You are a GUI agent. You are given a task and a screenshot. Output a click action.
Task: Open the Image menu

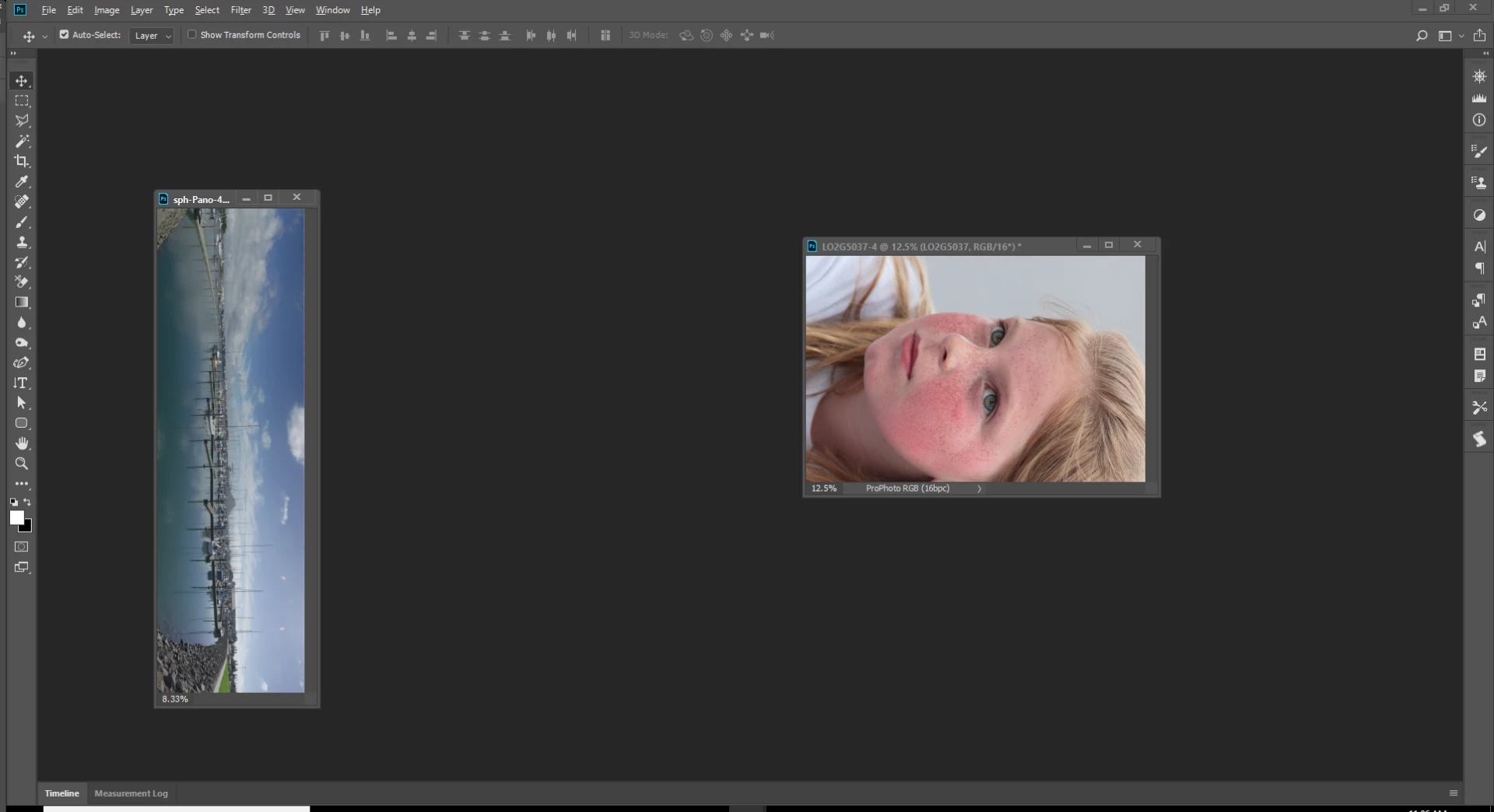107,10
